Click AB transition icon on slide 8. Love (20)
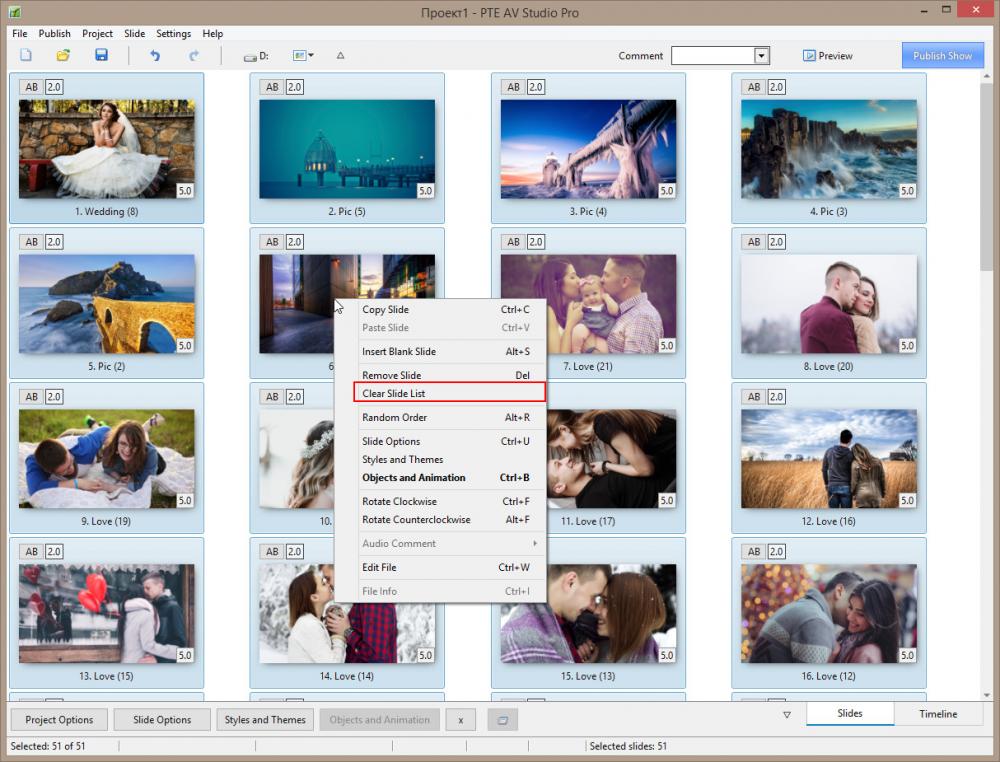The image size is (1000, 762). point(754,242)
